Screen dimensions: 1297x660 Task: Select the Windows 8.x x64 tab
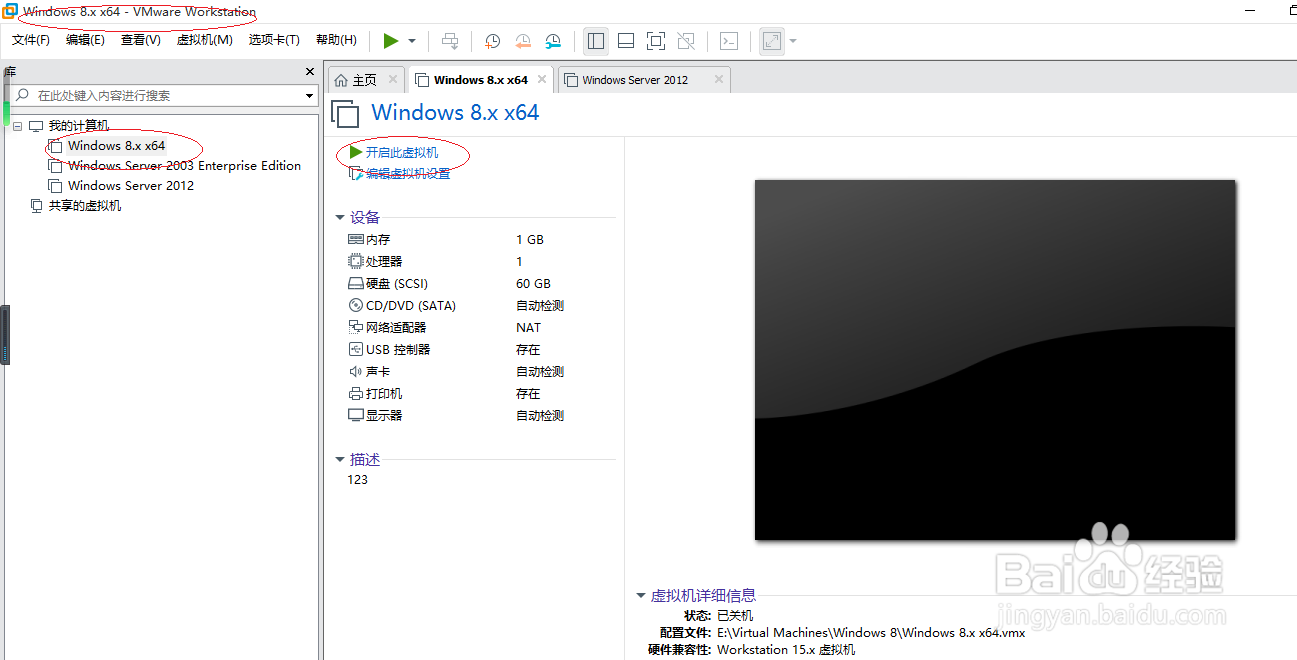point(480,80)
